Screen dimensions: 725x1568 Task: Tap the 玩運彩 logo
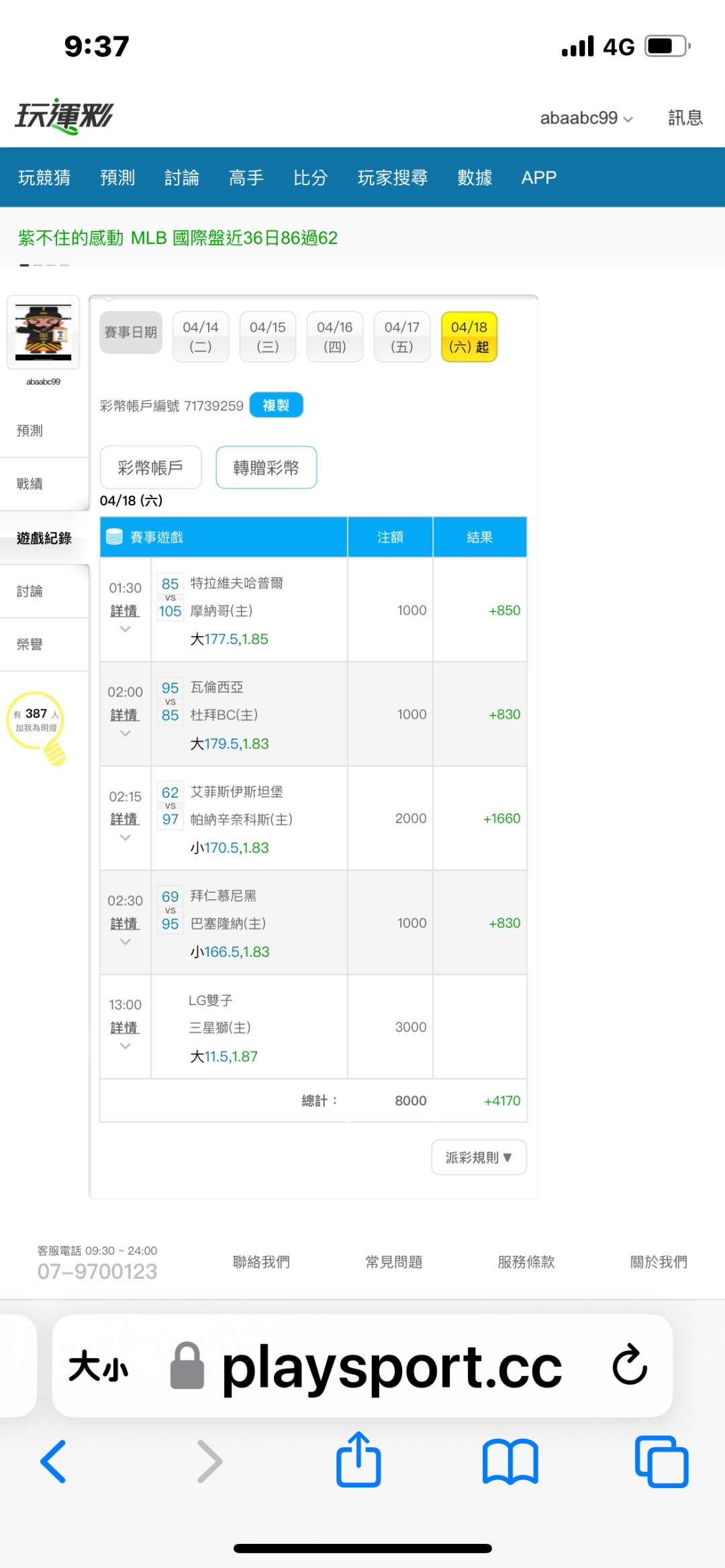64,117
